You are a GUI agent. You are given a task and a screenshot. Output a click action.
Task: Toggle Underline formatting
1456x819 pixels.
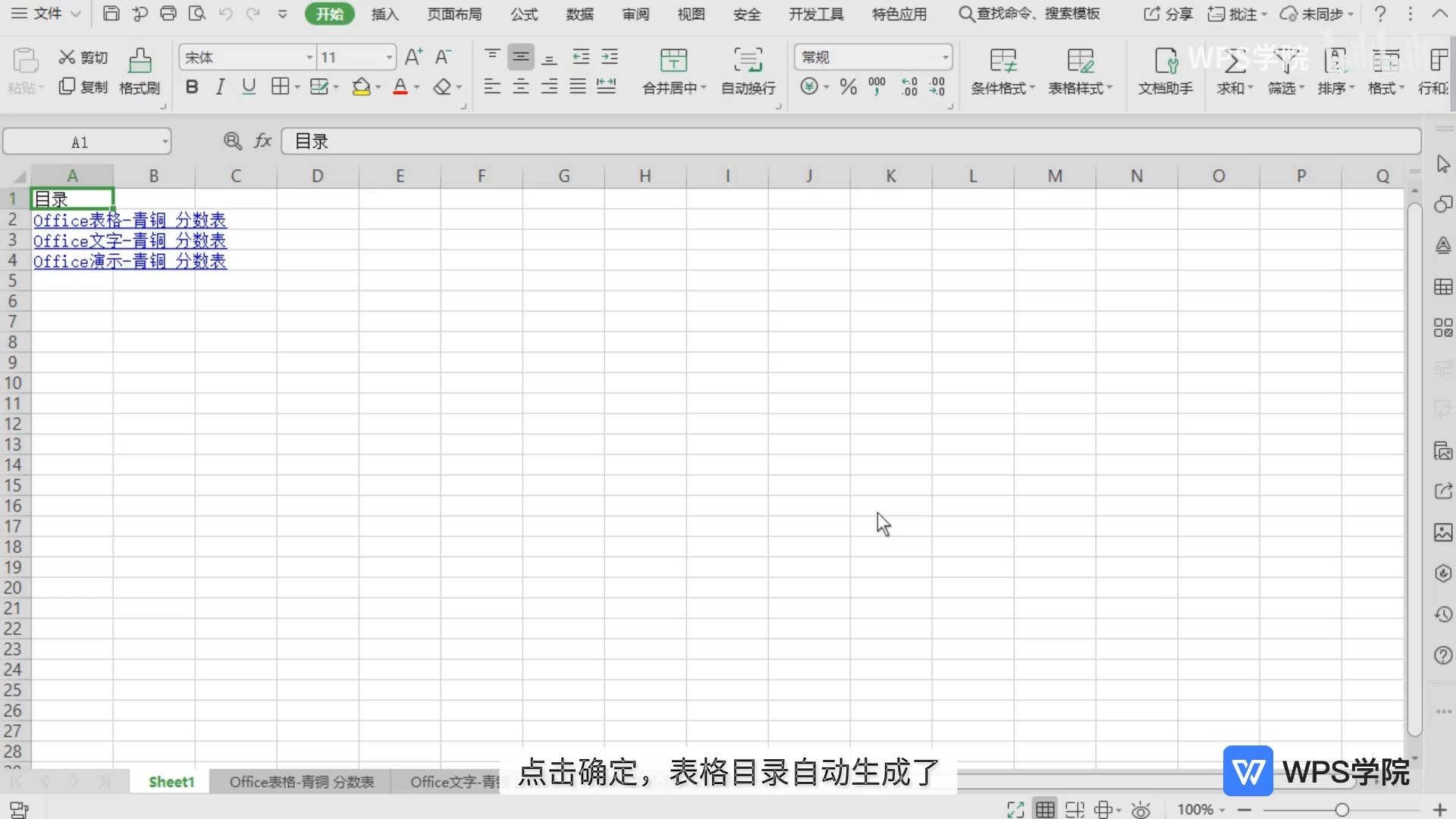(249, 87)
